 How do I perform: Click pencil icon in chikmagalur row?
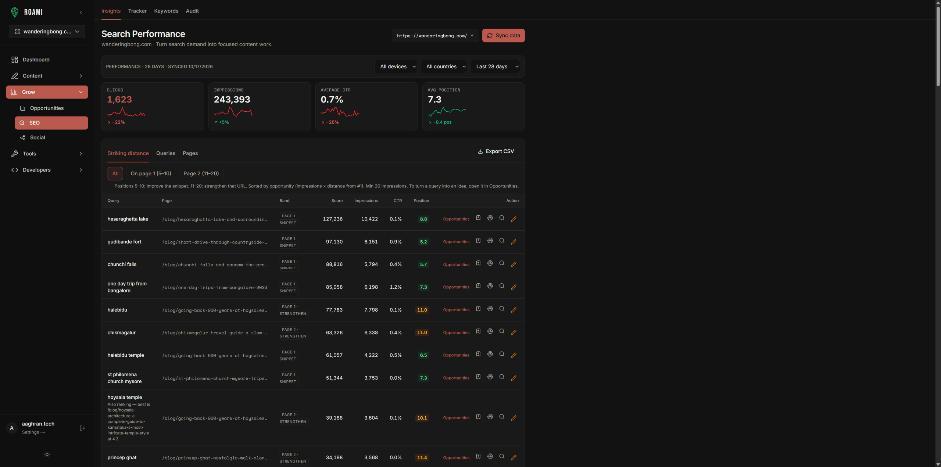pyautogui.click(x=513, y=333)
